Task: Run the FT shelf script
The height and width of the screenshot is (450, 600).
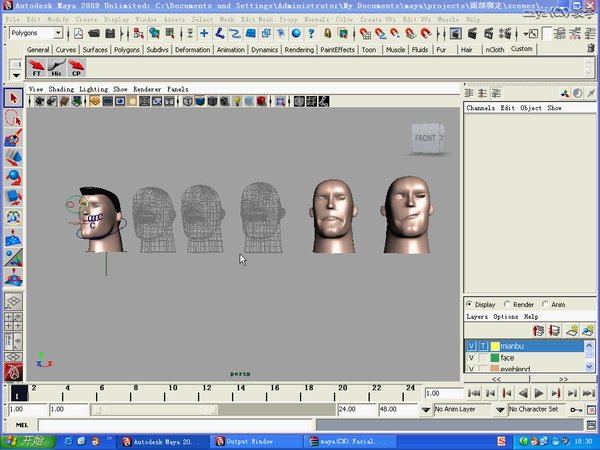Action: 36,67
